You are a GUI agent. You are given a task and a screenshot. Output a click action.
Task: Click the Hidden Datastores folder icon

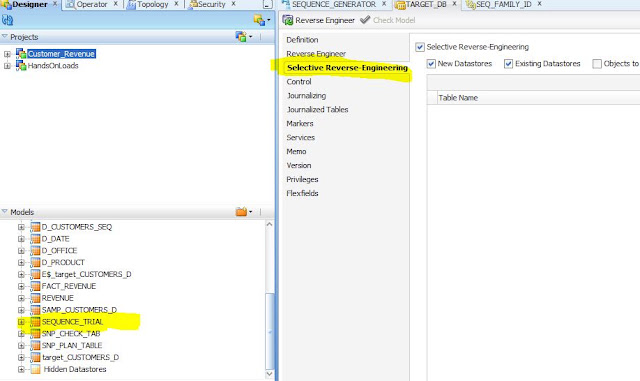[36, 369]
